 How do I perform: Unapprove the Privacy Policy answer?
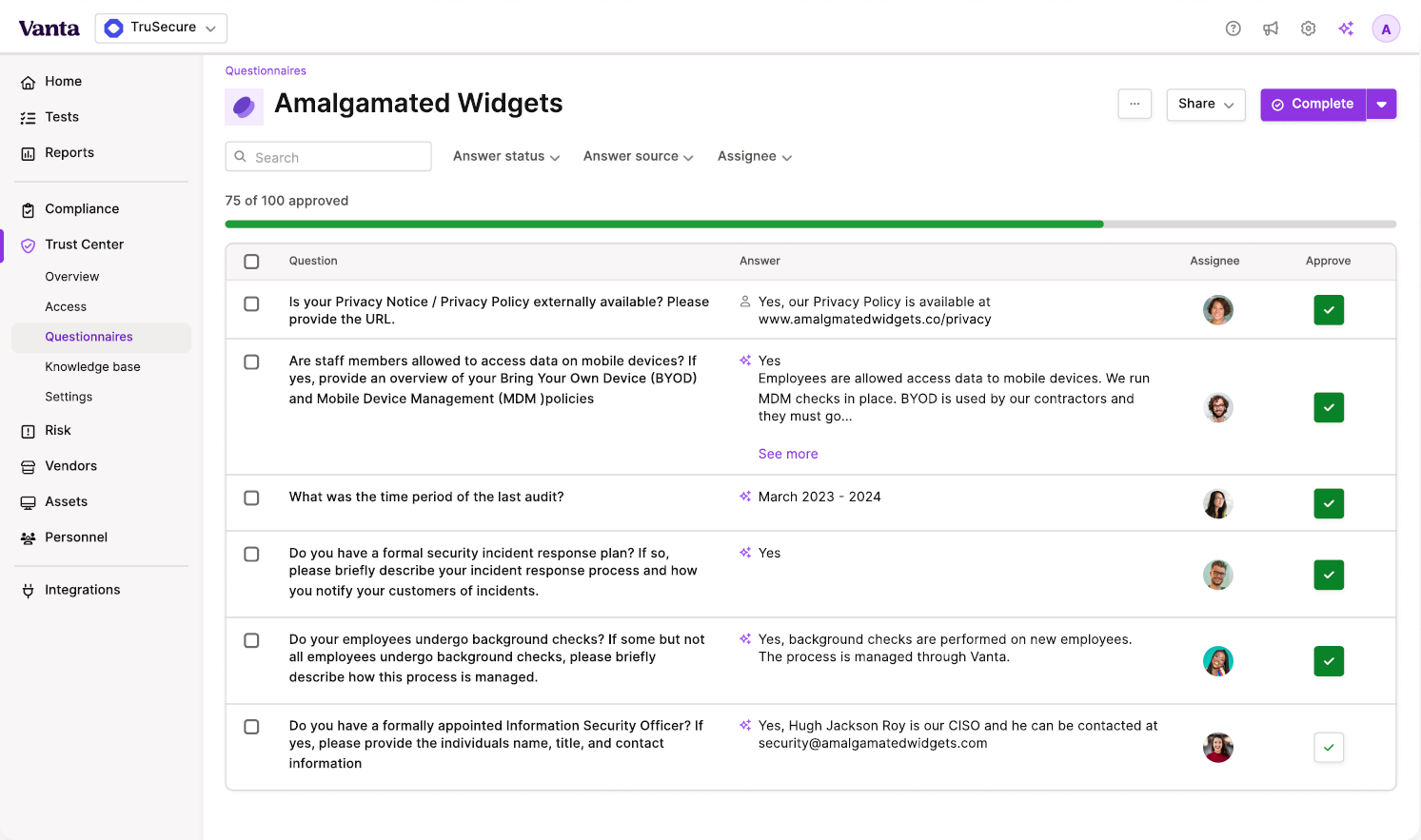pyautogui.click(x=1329, y=310)
